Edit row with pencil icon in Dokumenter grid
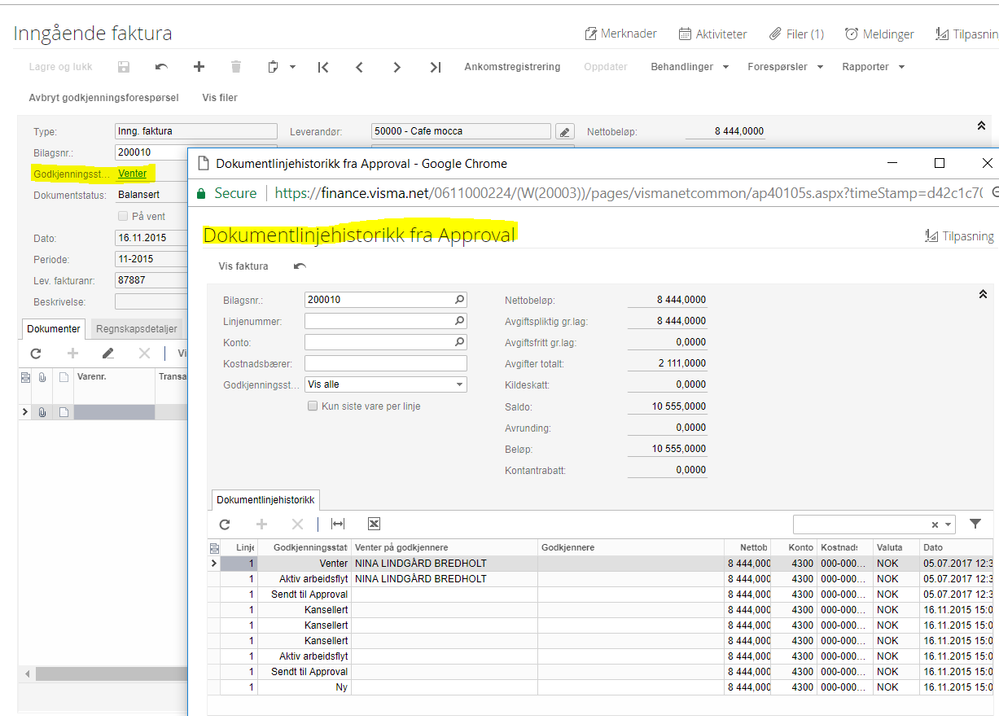 tap(108, 354)
